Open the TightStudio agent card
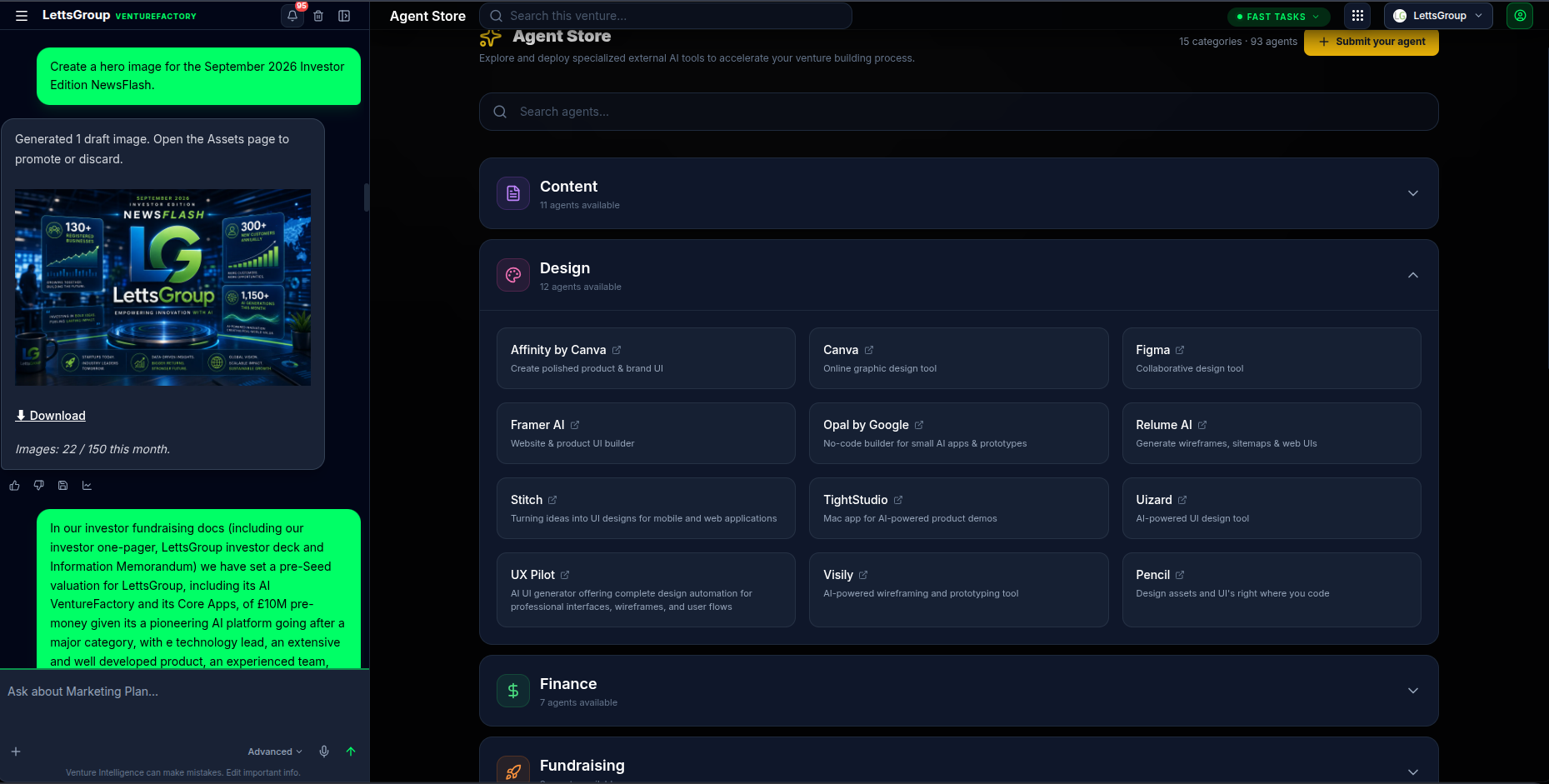 [958, 508]
